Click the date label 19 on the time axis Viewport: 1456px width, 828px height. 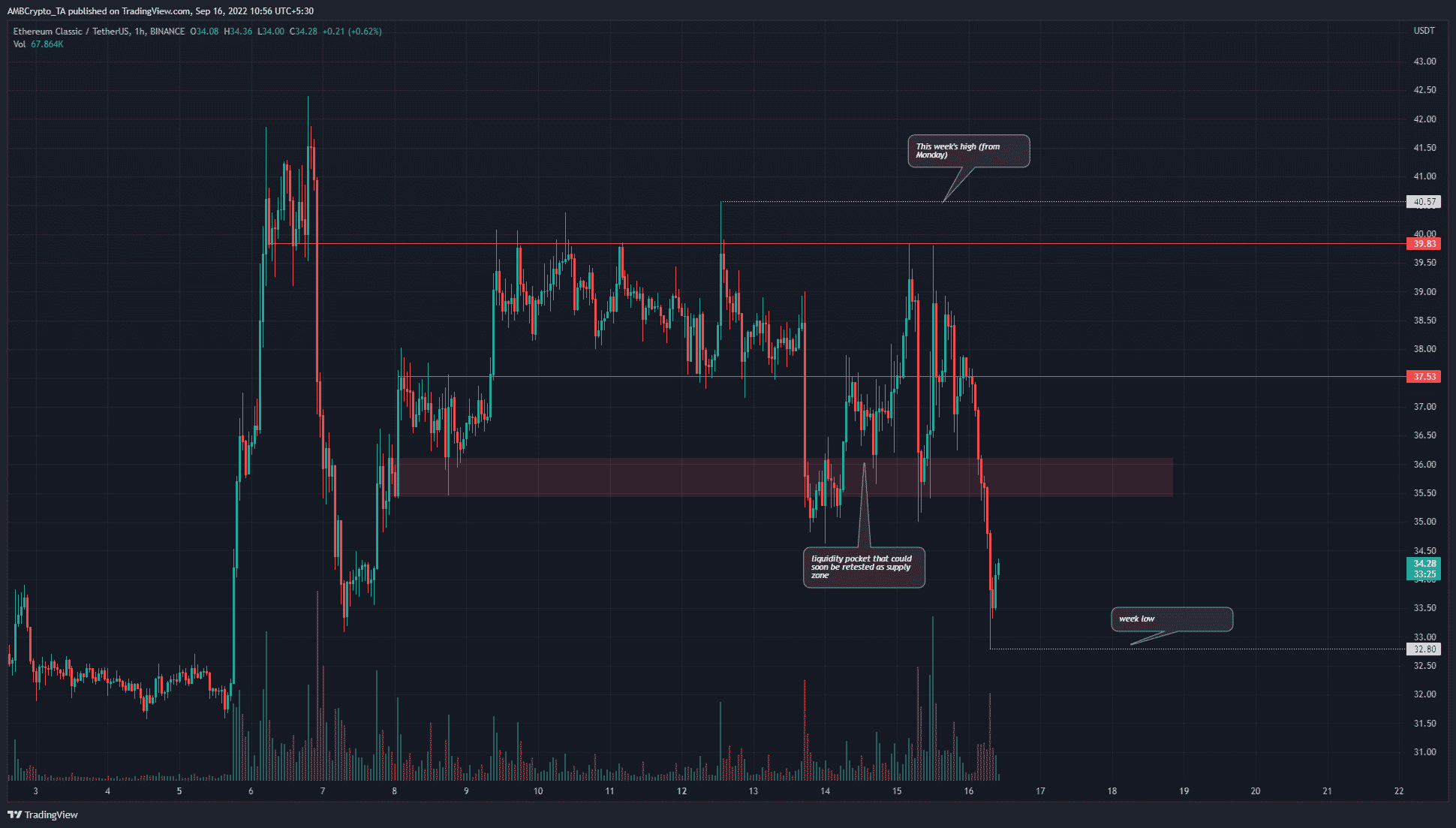click(x=1184, y=791)
